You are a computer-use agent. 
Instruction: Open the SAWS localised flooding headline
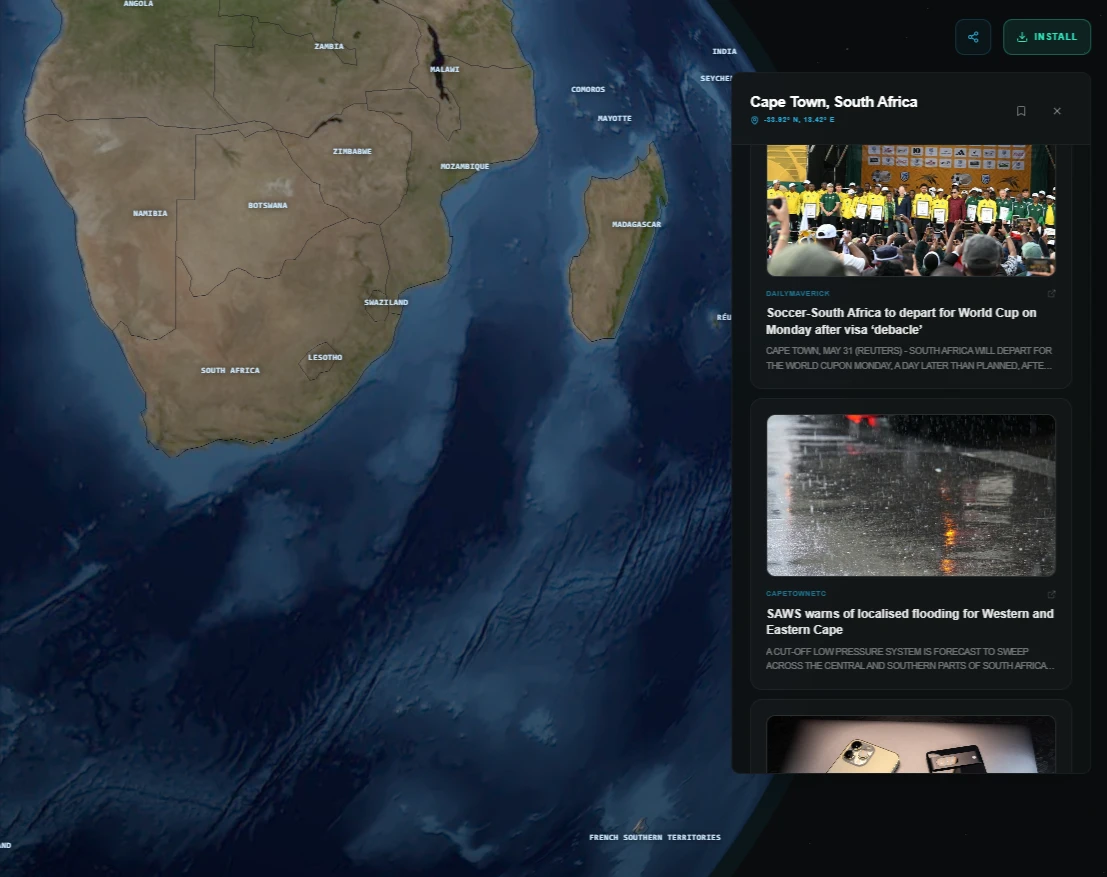(x=910, y=621)
